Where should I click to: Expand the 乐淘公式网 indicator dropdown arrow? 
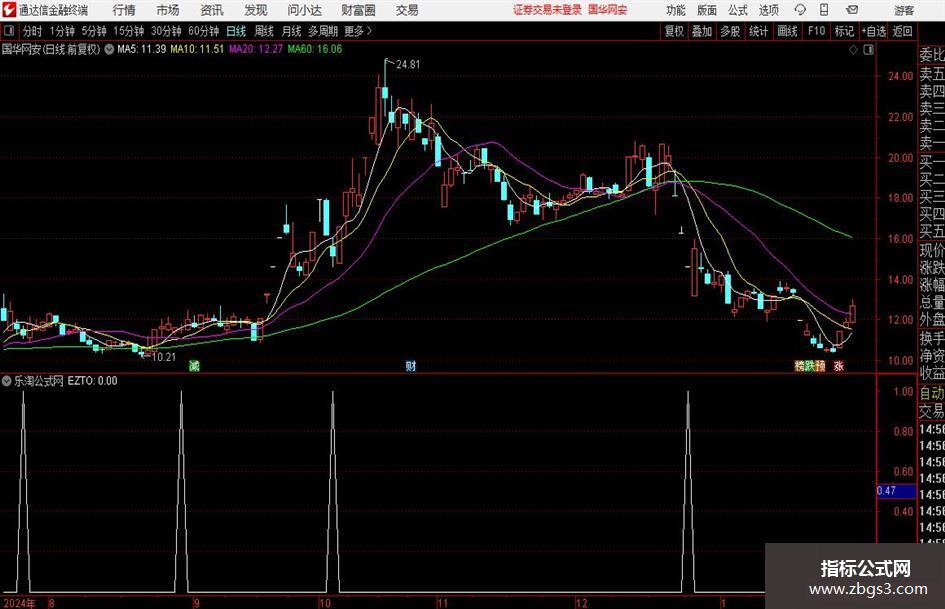tap(7, 381)
